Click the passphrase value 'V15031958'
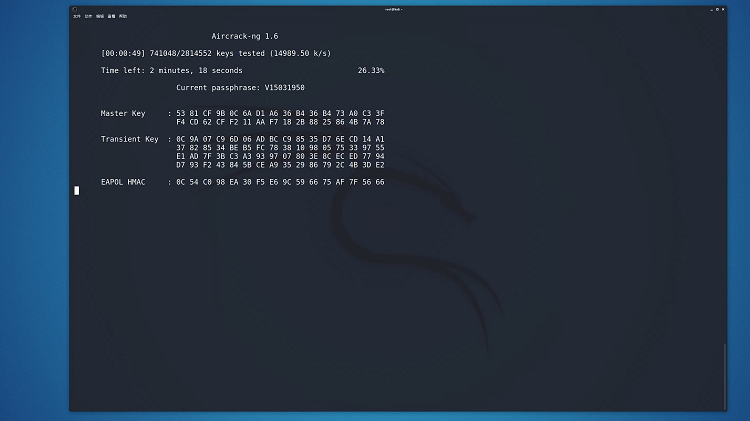 (x=285, y=88)
